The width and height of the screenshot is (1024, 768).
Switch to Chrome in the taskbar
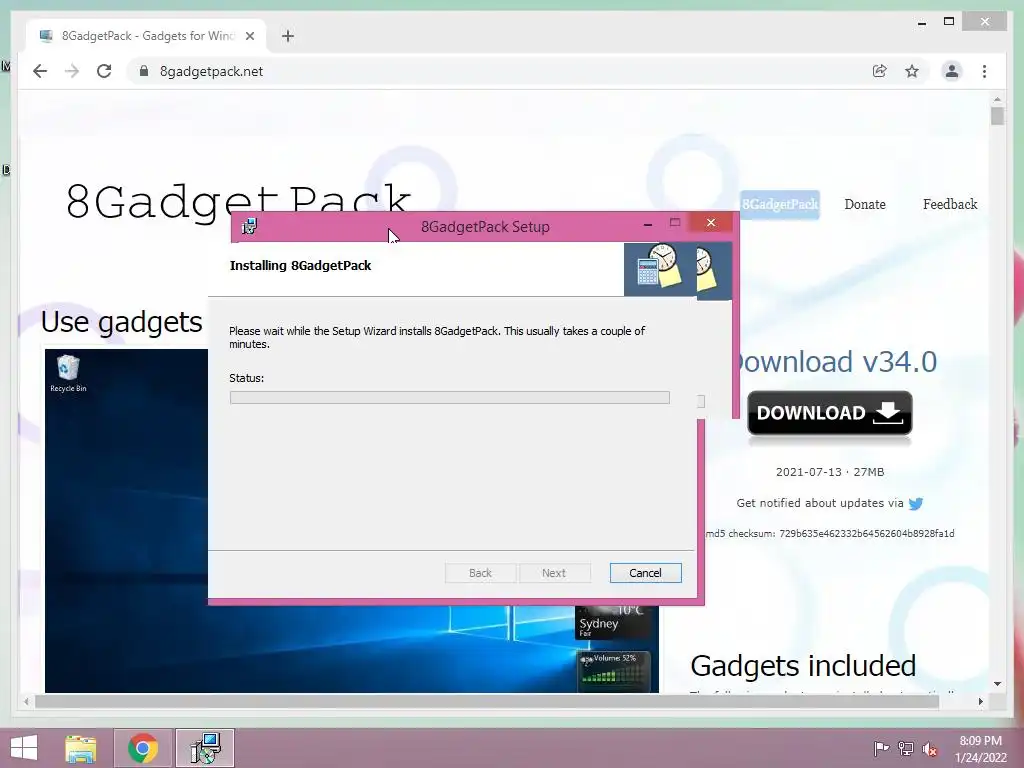(143, 748)
